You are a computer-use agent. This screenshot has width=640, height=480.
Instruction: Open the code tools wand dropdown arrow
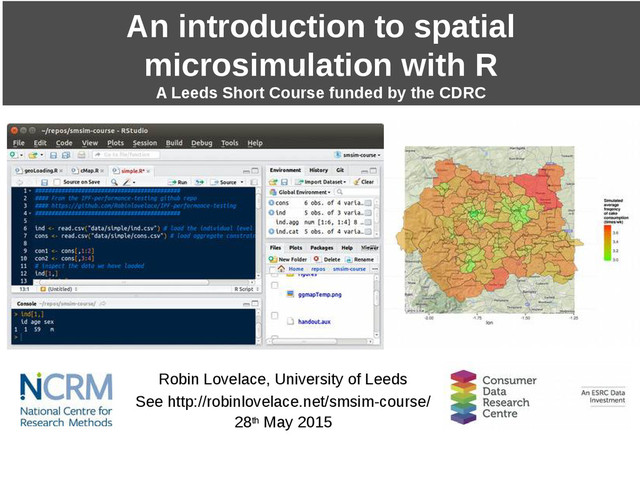134,182
